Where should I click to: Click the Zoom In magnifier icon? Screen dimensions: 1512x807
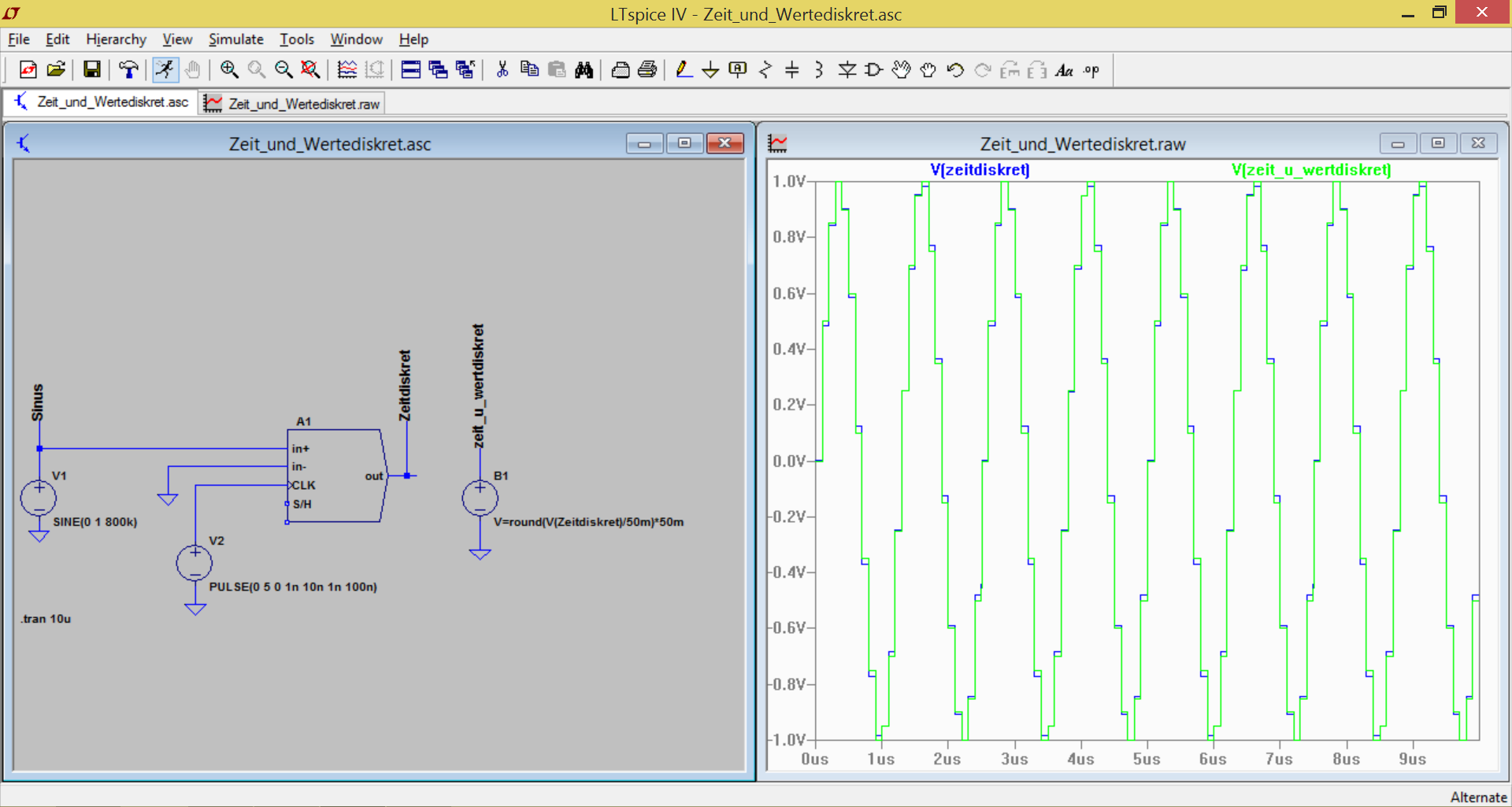[229, 70]
